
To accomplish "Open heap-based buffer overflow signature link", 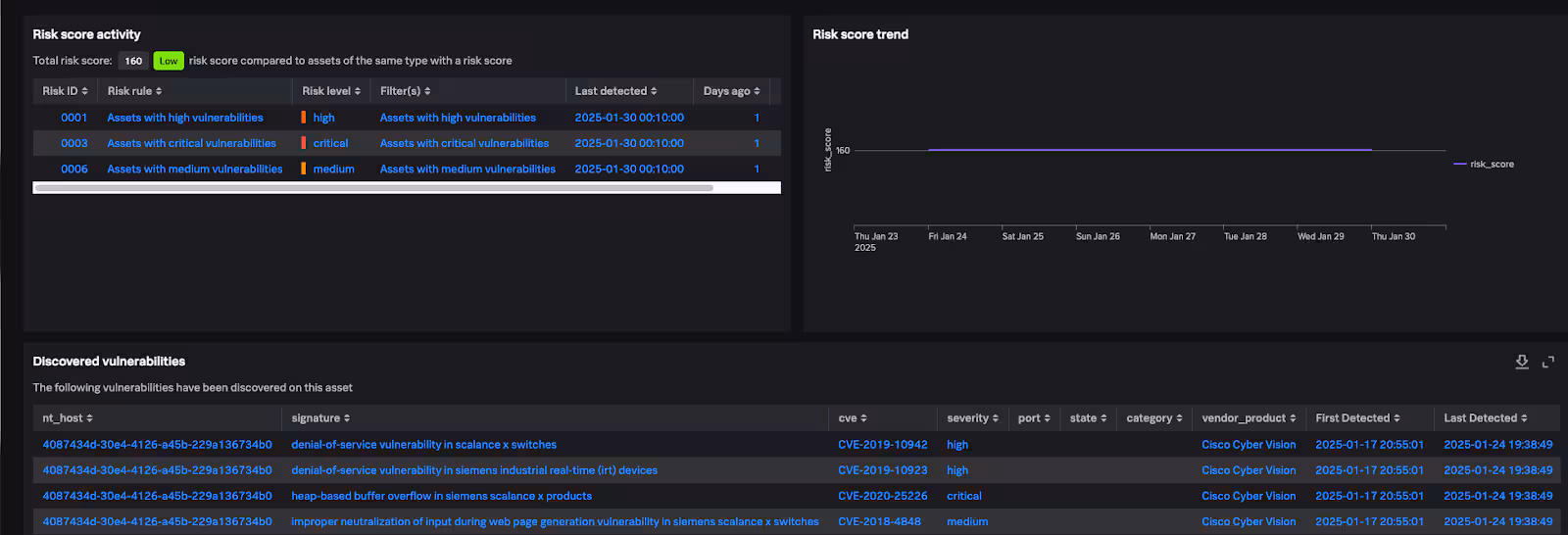I will coord(441,496).
